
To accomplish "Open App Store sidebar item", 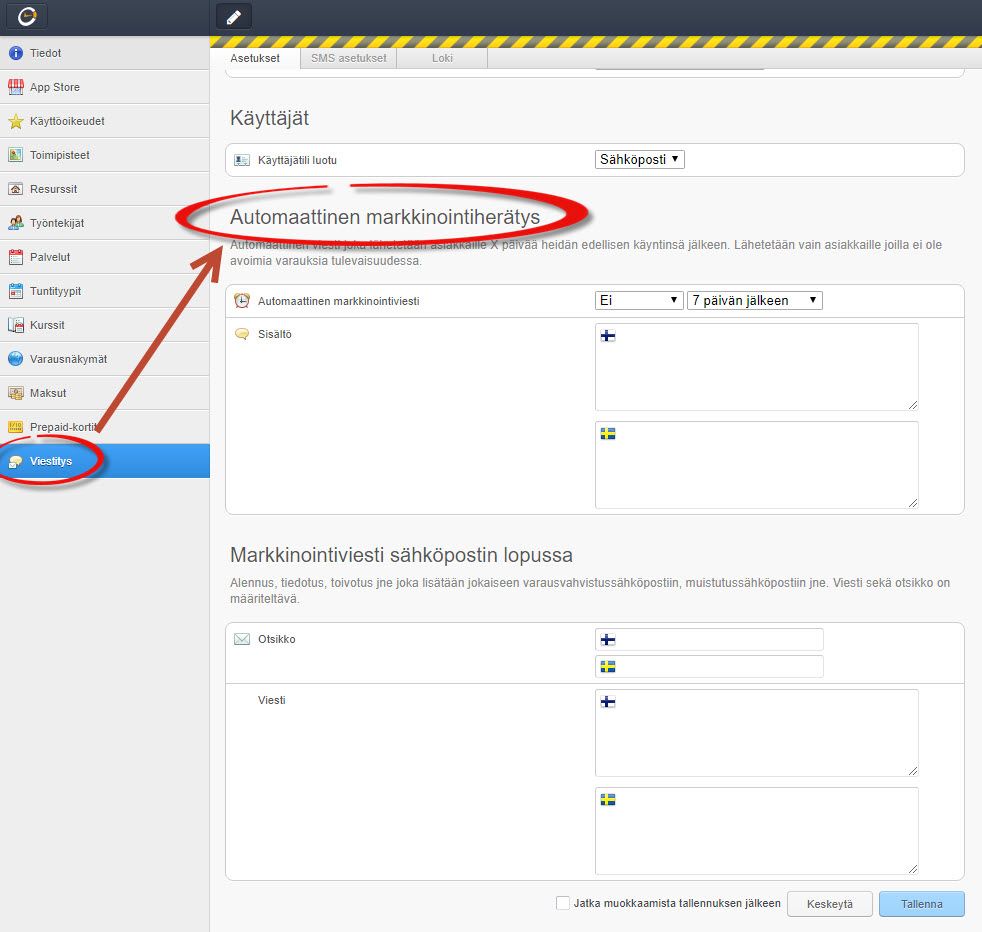I will pyautogui.click(x=105, y=87).
